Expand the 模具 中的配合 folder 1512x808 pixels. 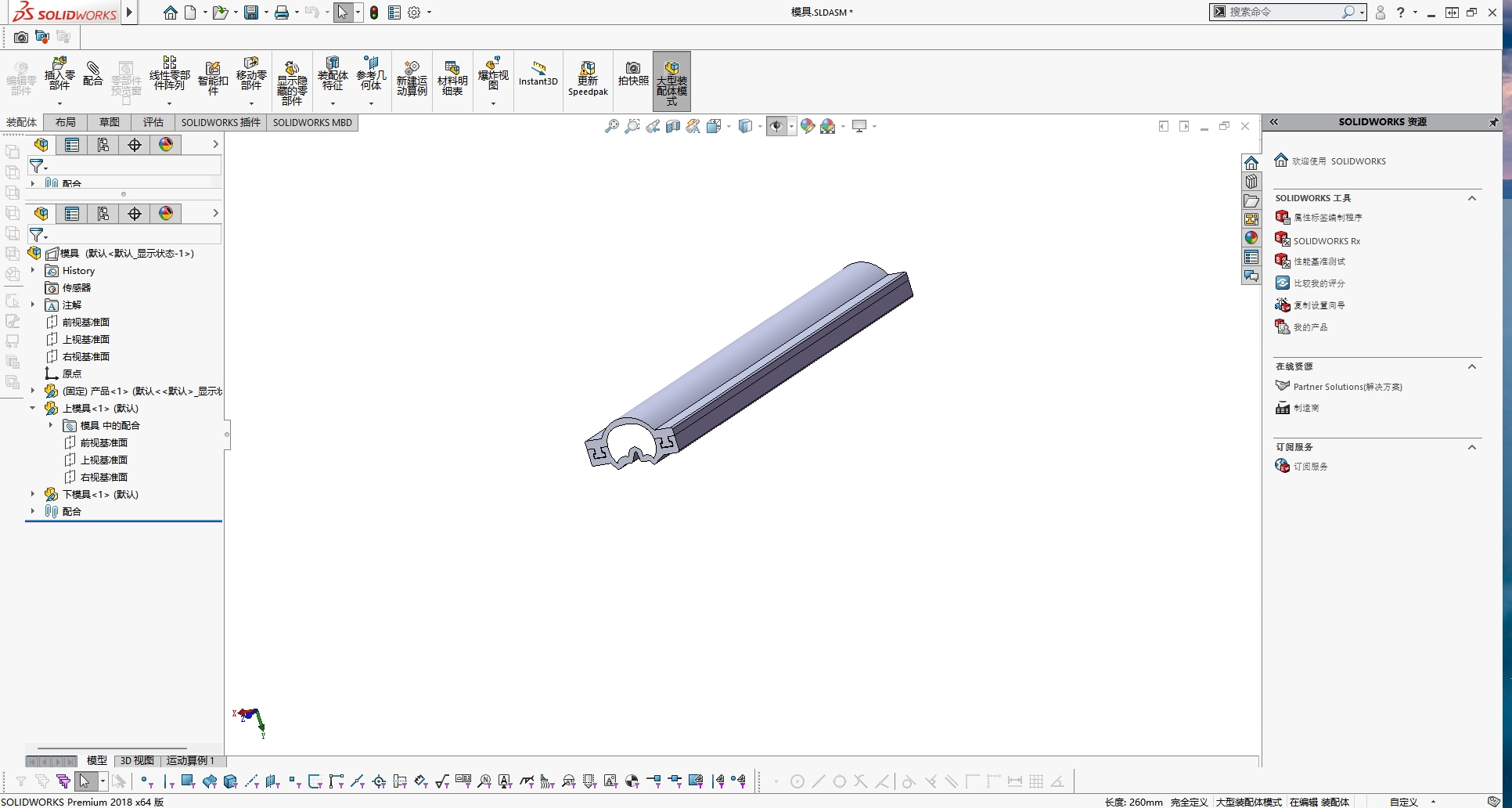point(50,425)
